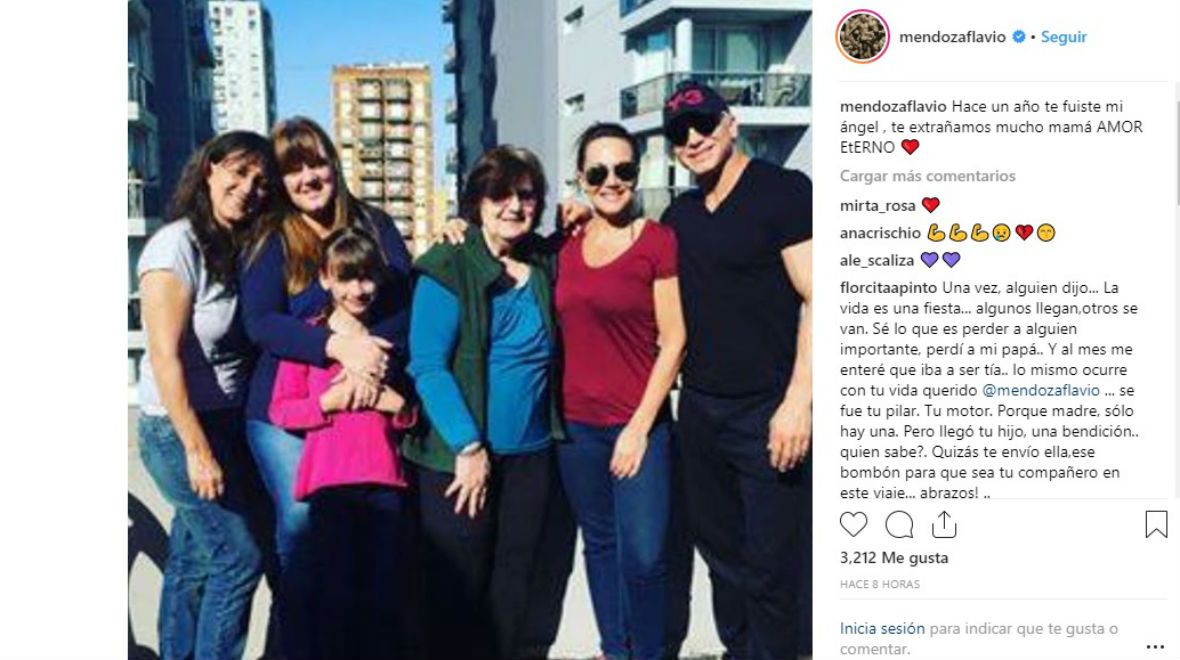Open comments with the speech bubble icon
Viewport: 1180px width, 660px height.
pyautogui.click(x=899, y=525)
